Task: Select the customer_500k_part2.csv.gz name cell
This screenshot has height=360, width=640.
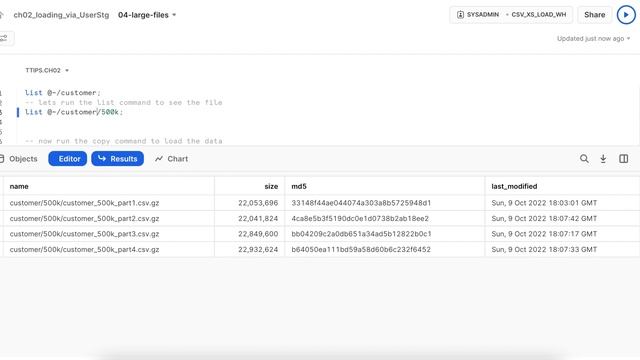Action: click(x=109, y=218)
